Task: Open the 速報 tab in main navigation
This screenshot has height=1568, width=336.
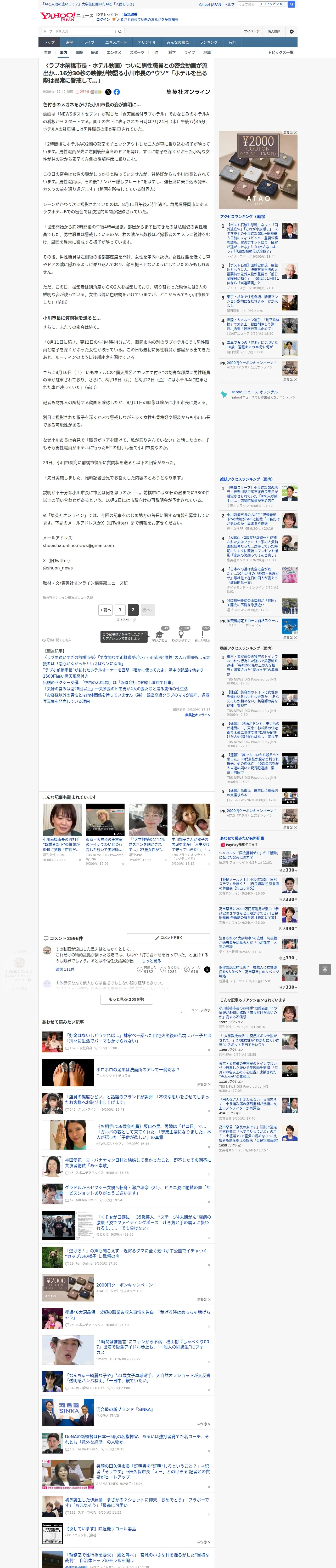Action: [69, 43]
